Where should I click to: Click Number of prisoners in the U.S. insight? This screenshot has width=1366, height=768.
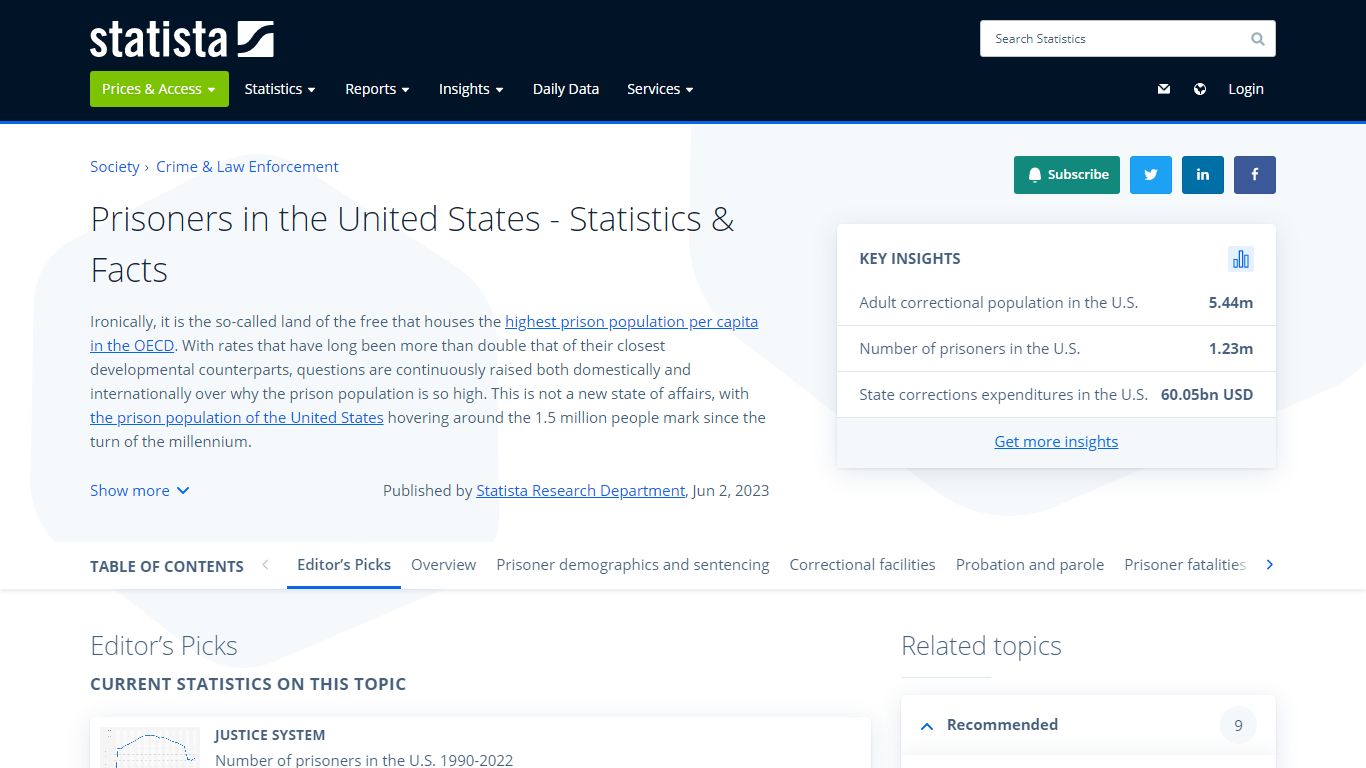pos(1056,349)
